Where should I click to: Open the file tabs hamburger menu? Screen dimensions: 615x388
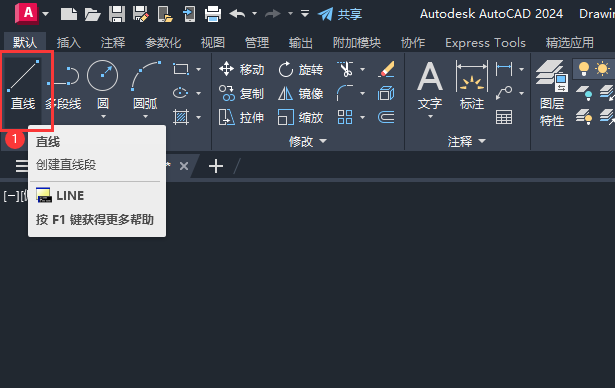click(21, 166)
